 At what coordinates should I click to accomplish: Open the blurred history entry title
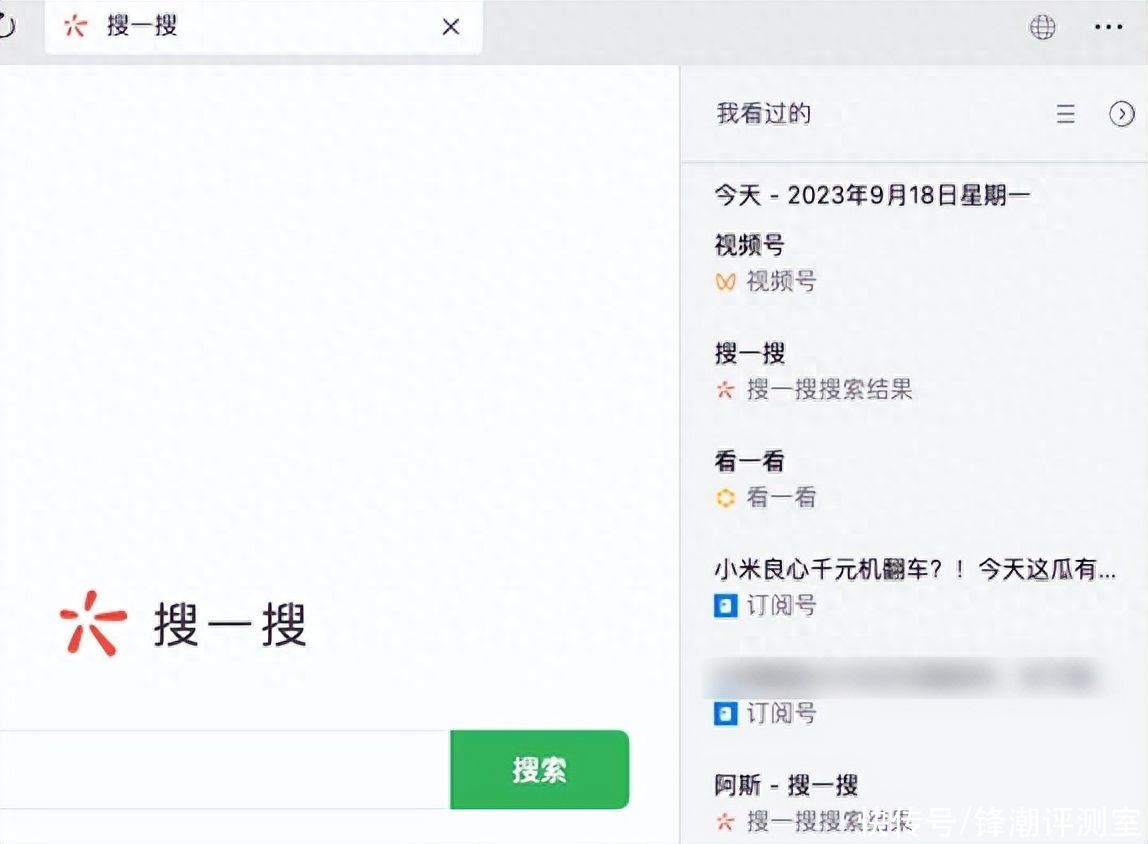pos(902,677)
